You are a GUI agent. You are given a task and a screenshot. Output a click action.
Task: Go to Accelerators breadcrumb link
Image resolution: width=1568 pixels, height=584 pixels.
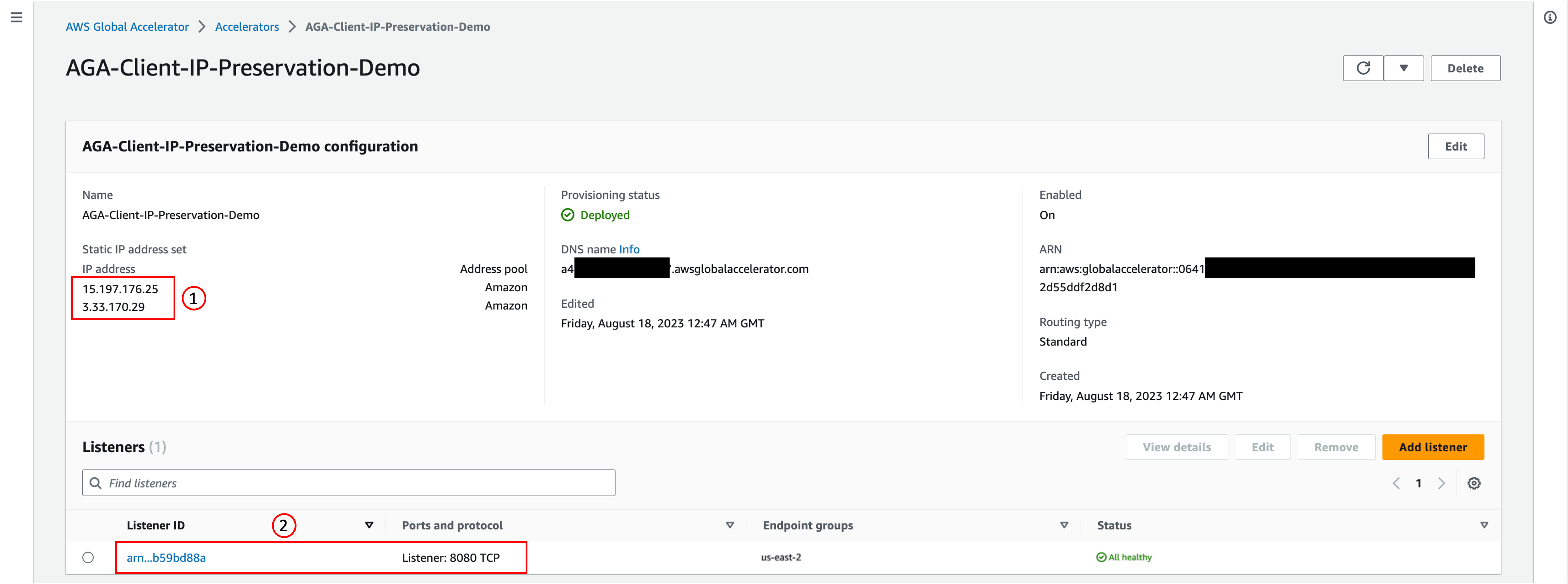(x=247, y=27)
